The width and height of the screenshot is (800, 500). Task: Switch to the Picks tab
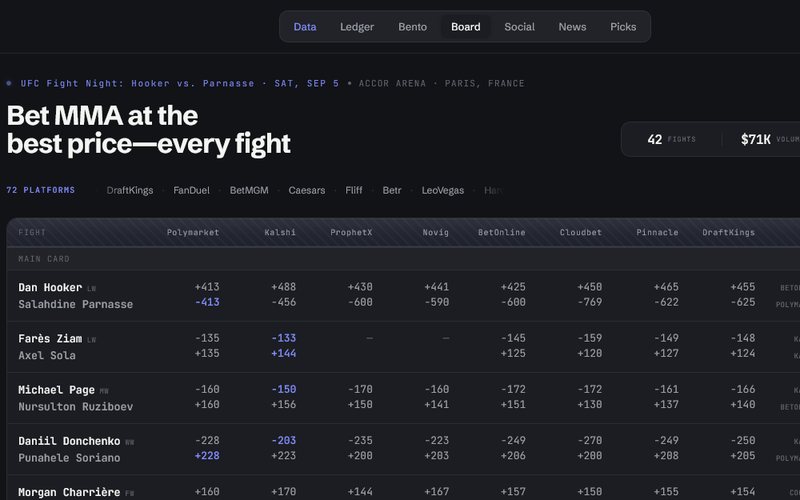coord(623,27)
